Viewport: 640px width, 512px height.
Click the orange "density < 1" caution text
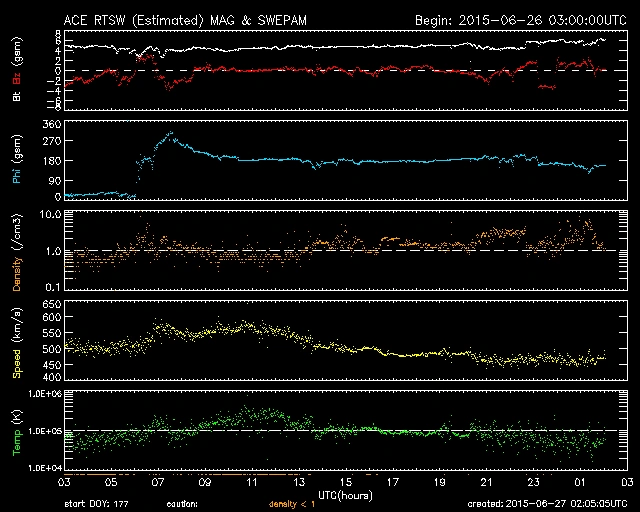(x=292, y=504)
